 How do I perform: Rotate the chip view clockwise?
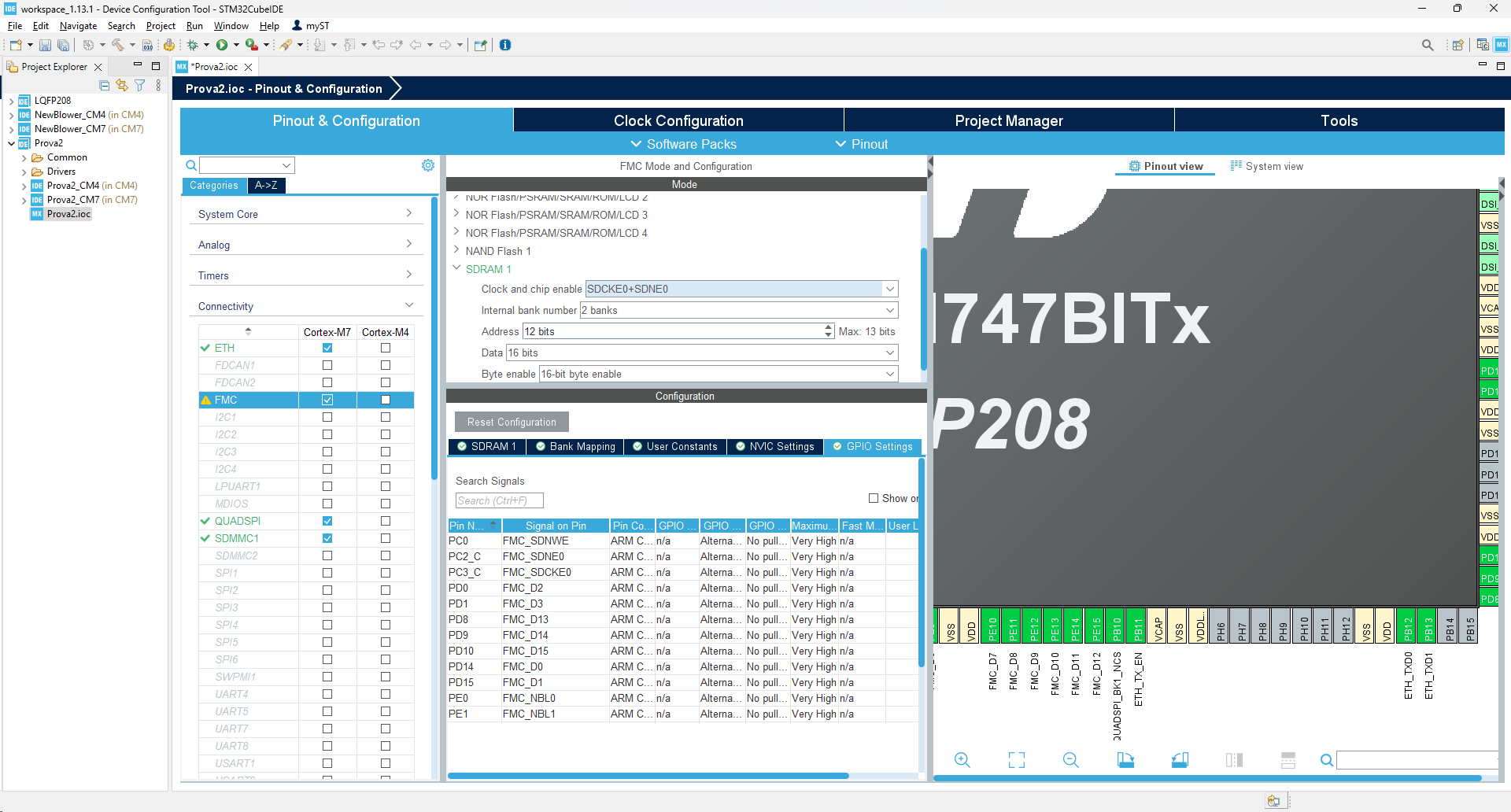(x=1125, y=760)
